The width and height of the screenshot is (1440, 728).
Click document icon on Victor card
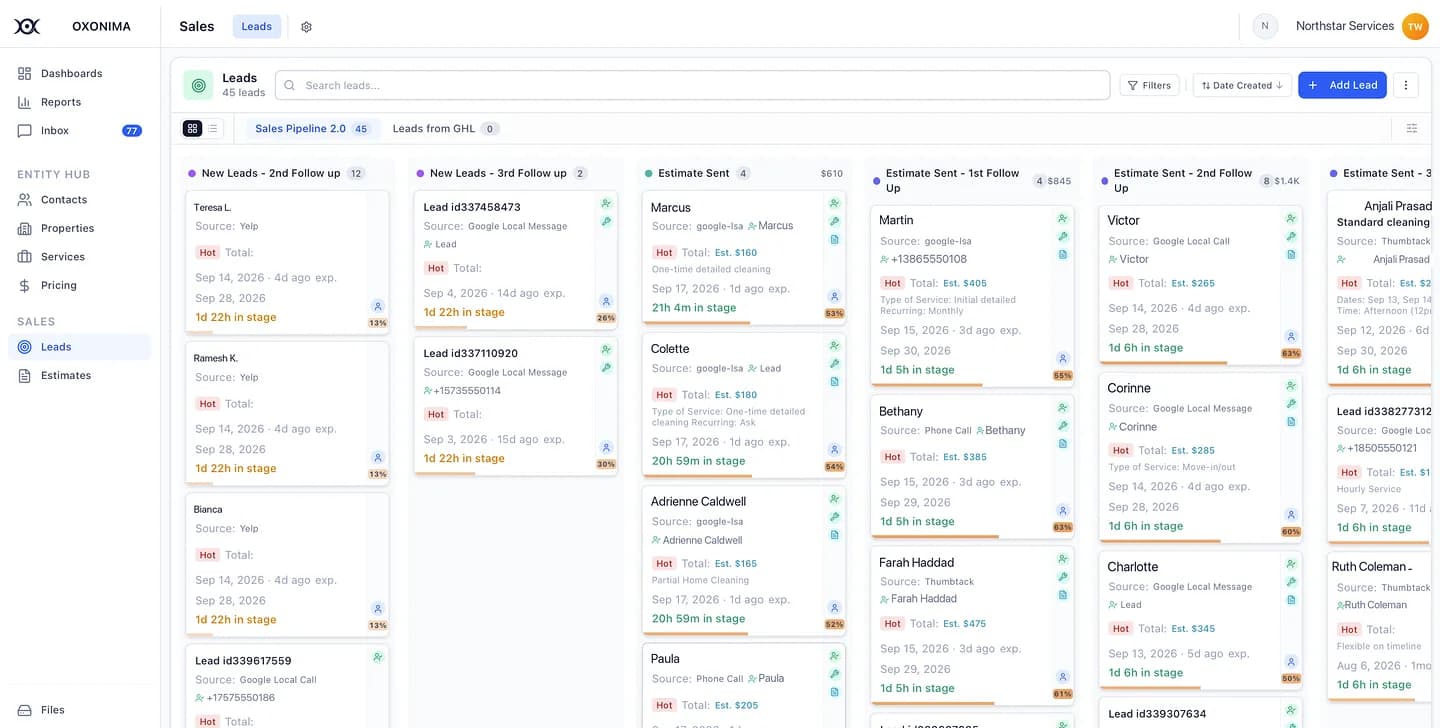pyautogui.click(x=1291, y=255)
